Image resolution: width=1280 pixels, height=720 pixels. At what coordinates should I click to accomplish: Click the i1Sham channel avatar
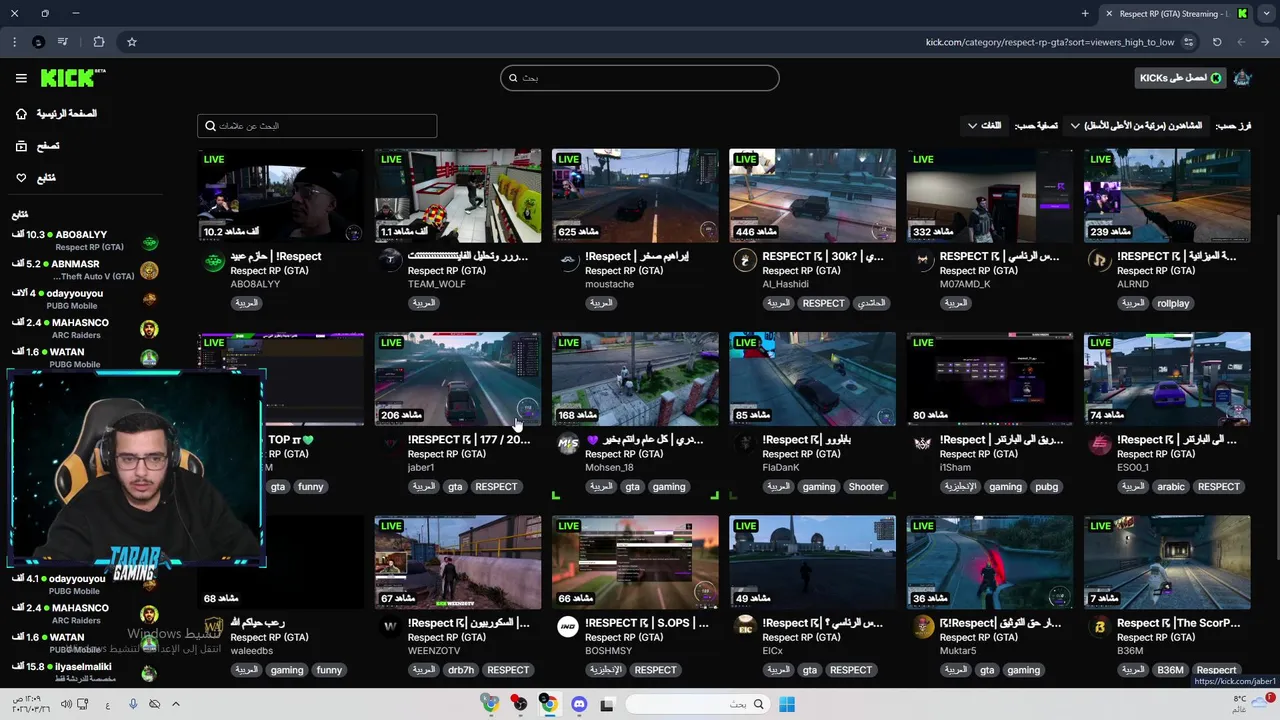(922, 445)
